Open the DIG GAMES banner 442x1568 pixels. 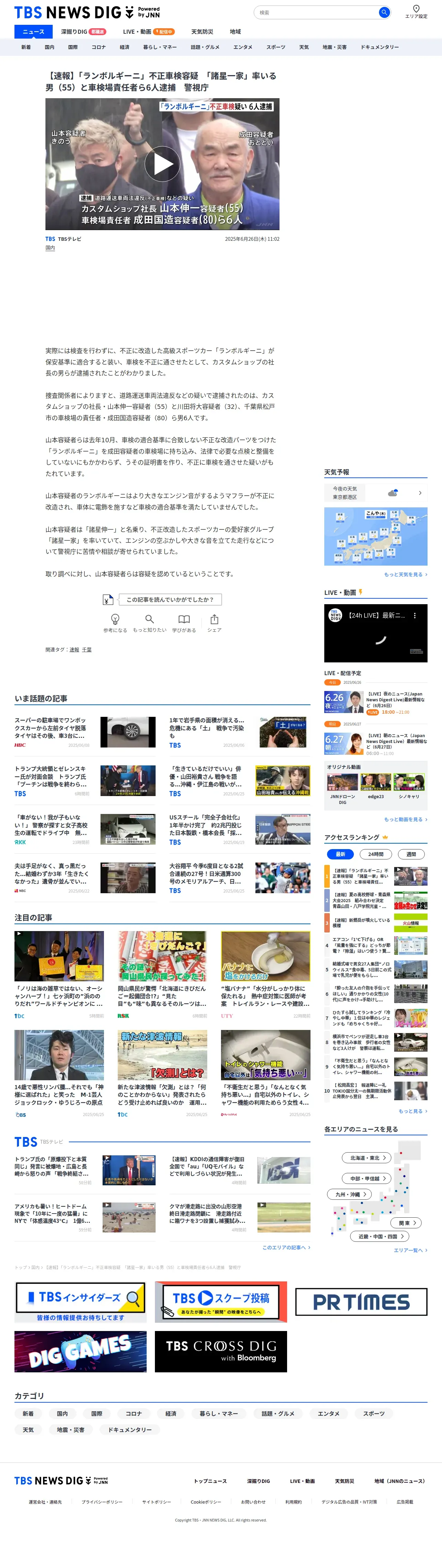80,1351
